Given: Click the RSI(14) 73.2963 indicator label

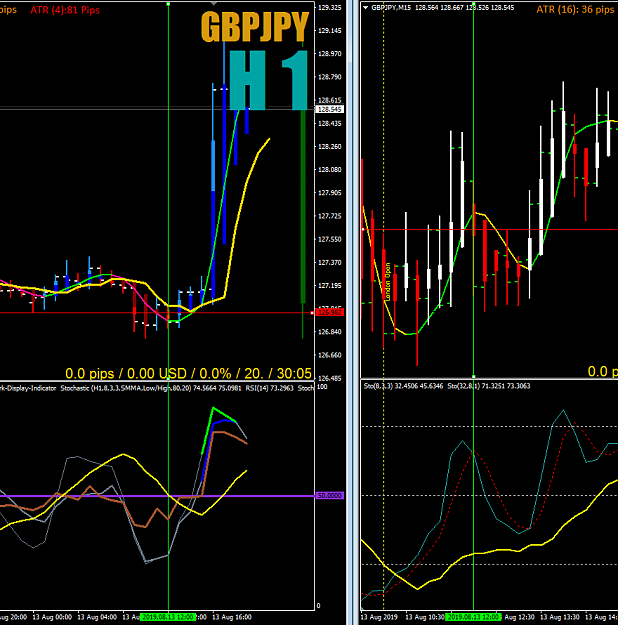Looking at the screenshot, I should click(270, 388).
